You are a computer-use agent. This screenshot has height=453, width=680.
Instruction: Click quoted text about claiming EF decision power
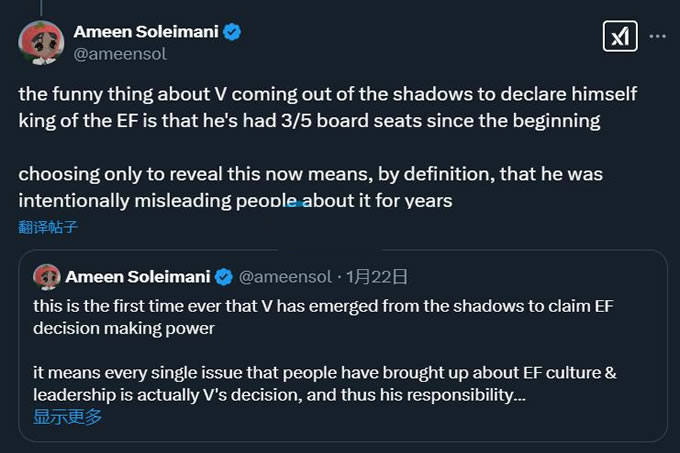coord(318,317)
